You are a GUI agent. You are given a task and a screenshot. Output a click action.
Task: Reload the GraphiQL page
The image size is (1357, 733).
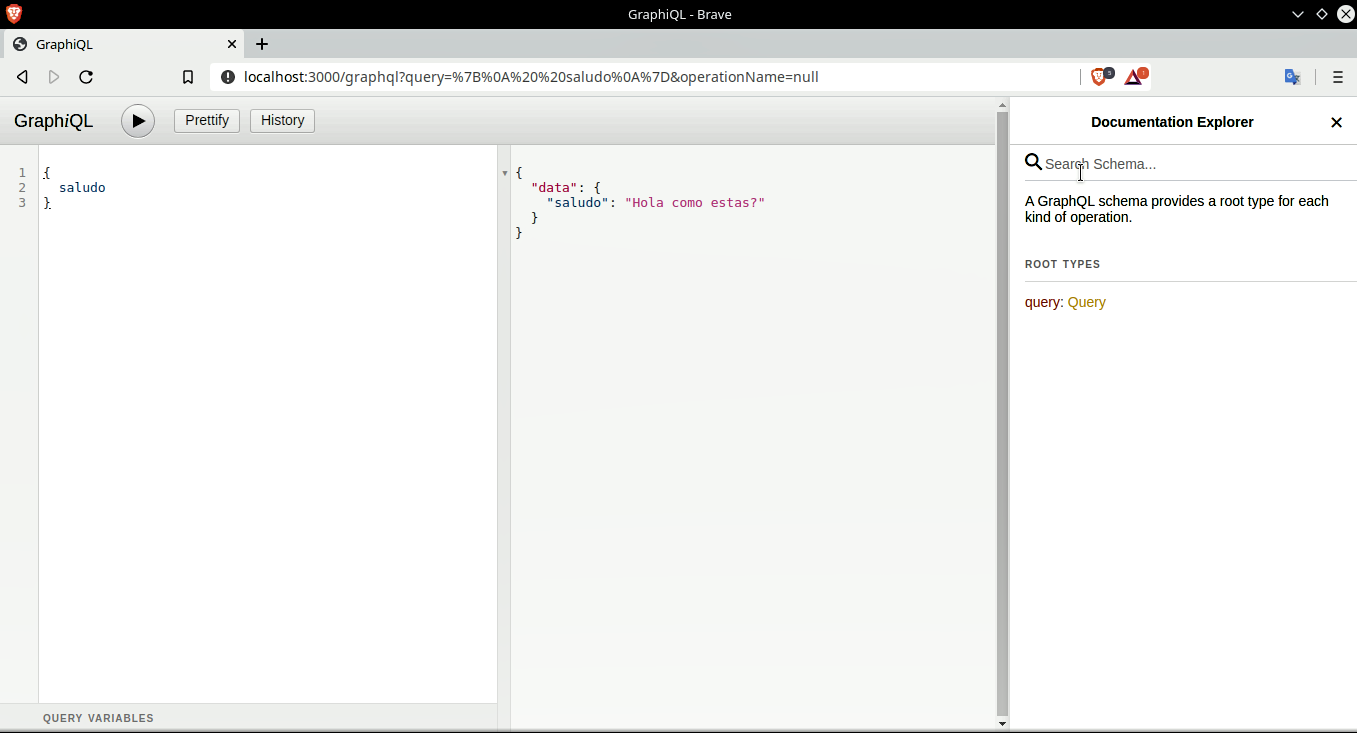(x=86, y=76)
